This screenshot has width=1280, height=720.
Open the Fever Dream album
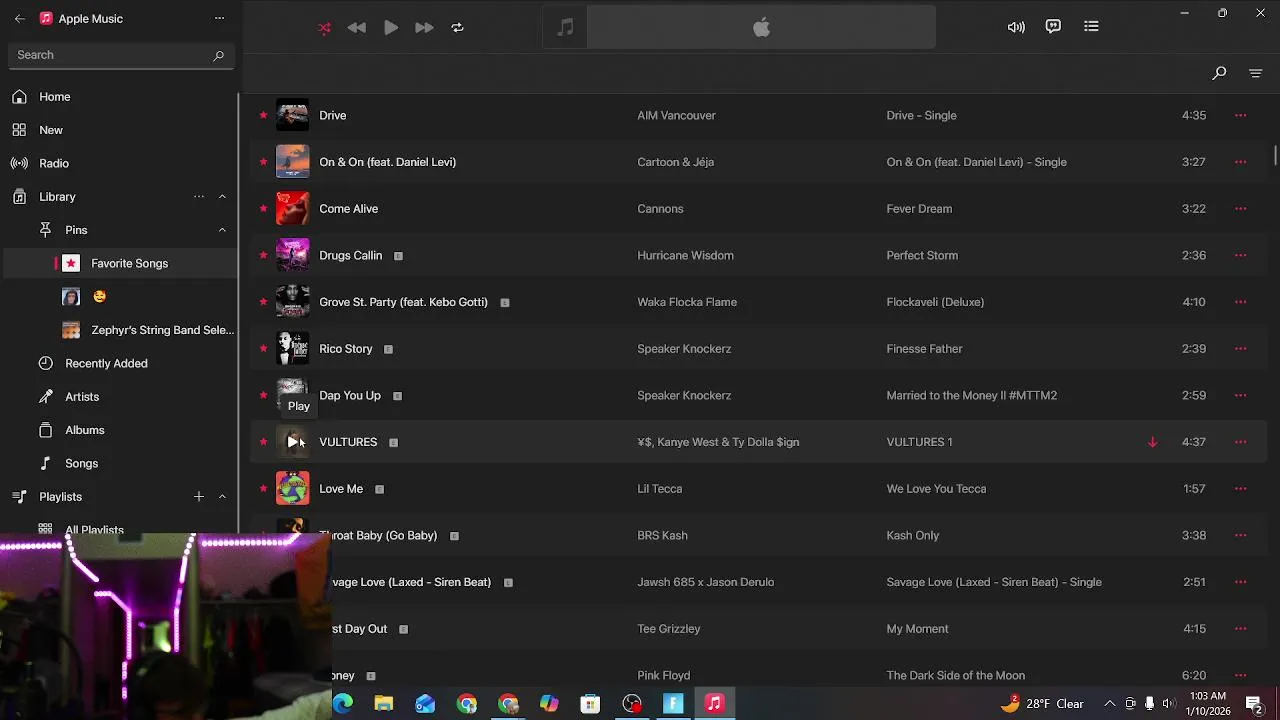[919, 208]
